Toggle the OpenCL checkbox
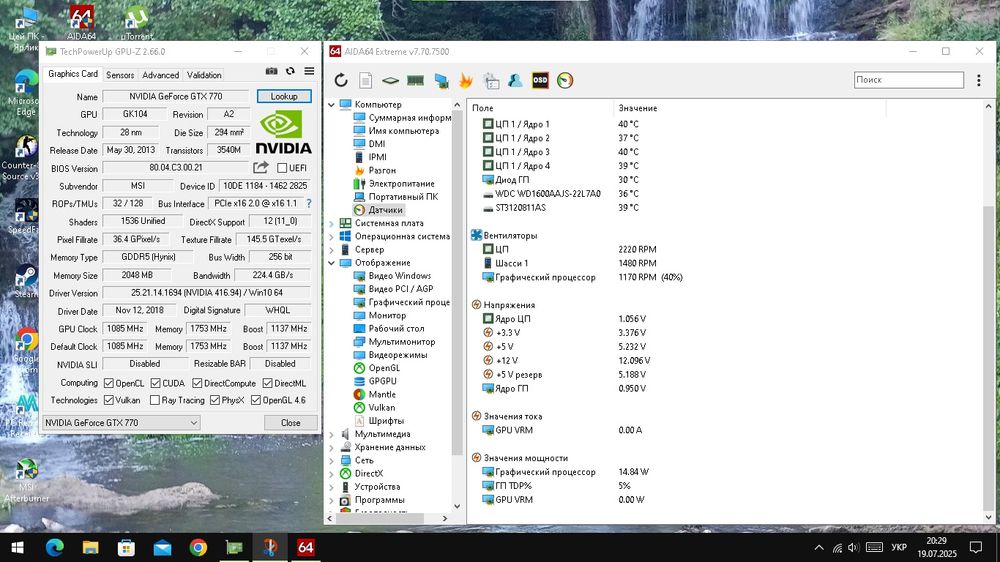 pyautogui.click(x=108, y=383)
